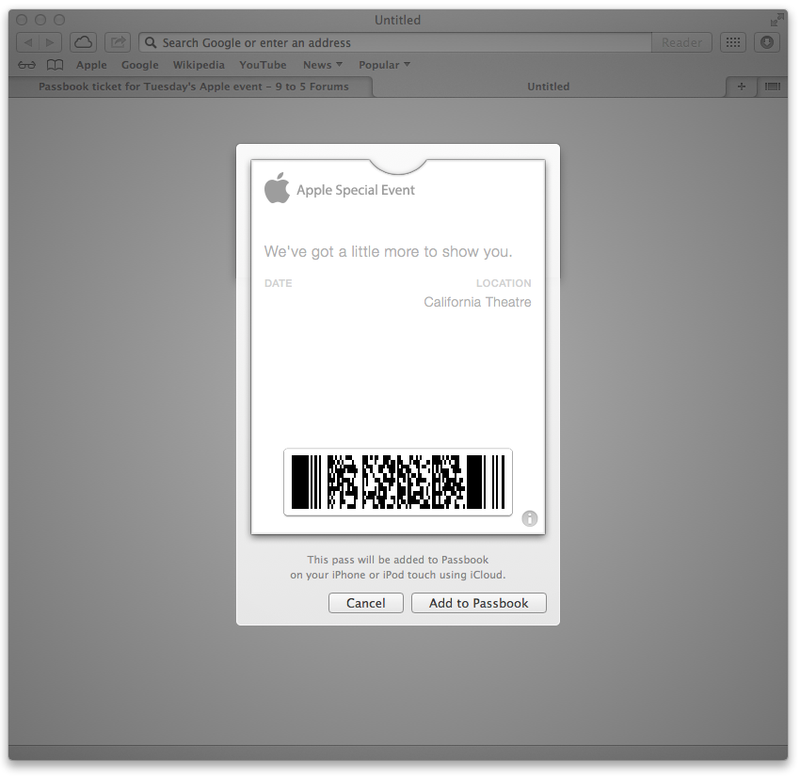
Task: Switch to the Passbook ticket tab
Action: tap(193, 87)
